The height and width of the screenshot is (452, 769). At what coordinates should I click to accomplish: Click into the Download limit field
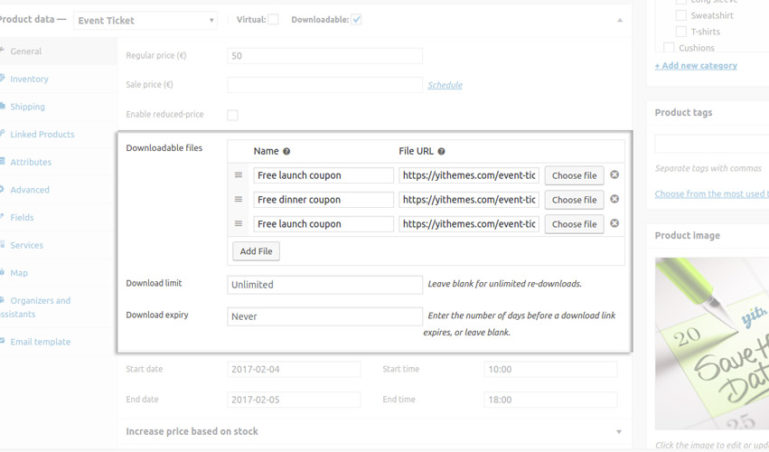pos(325,284)
